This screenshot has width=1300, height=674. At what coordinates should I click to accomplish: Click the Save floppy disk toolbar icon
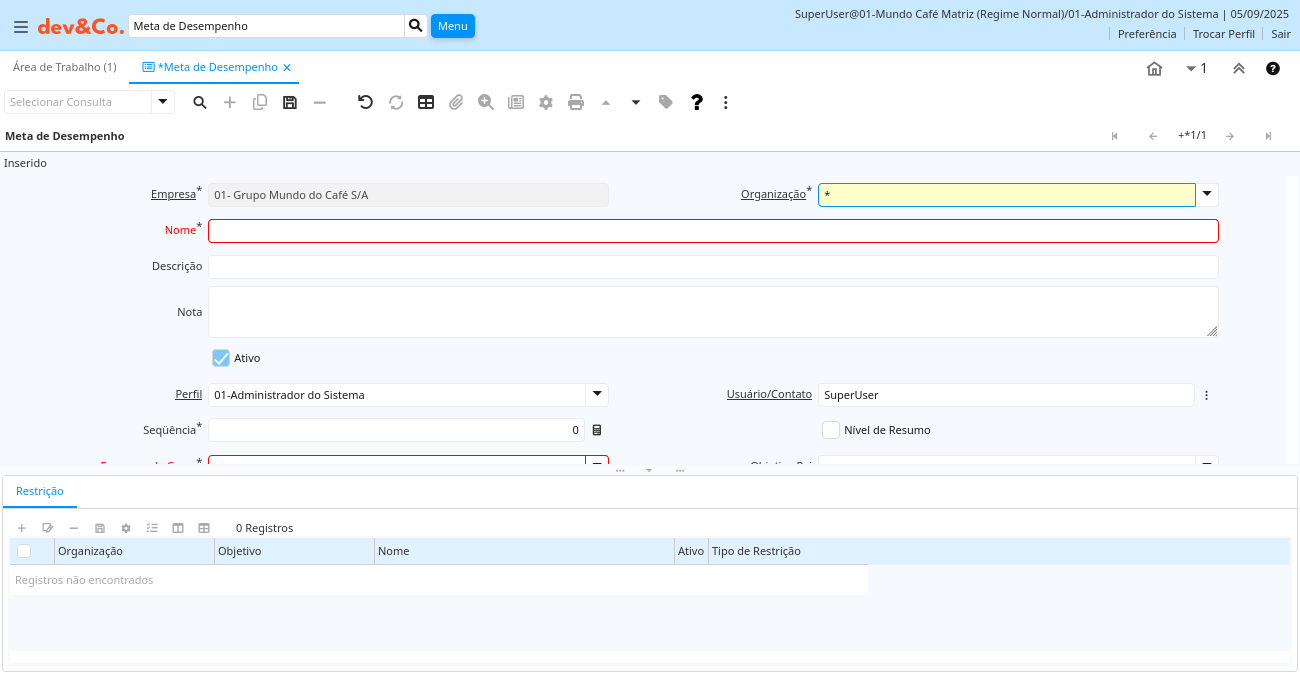pos(290,102)
